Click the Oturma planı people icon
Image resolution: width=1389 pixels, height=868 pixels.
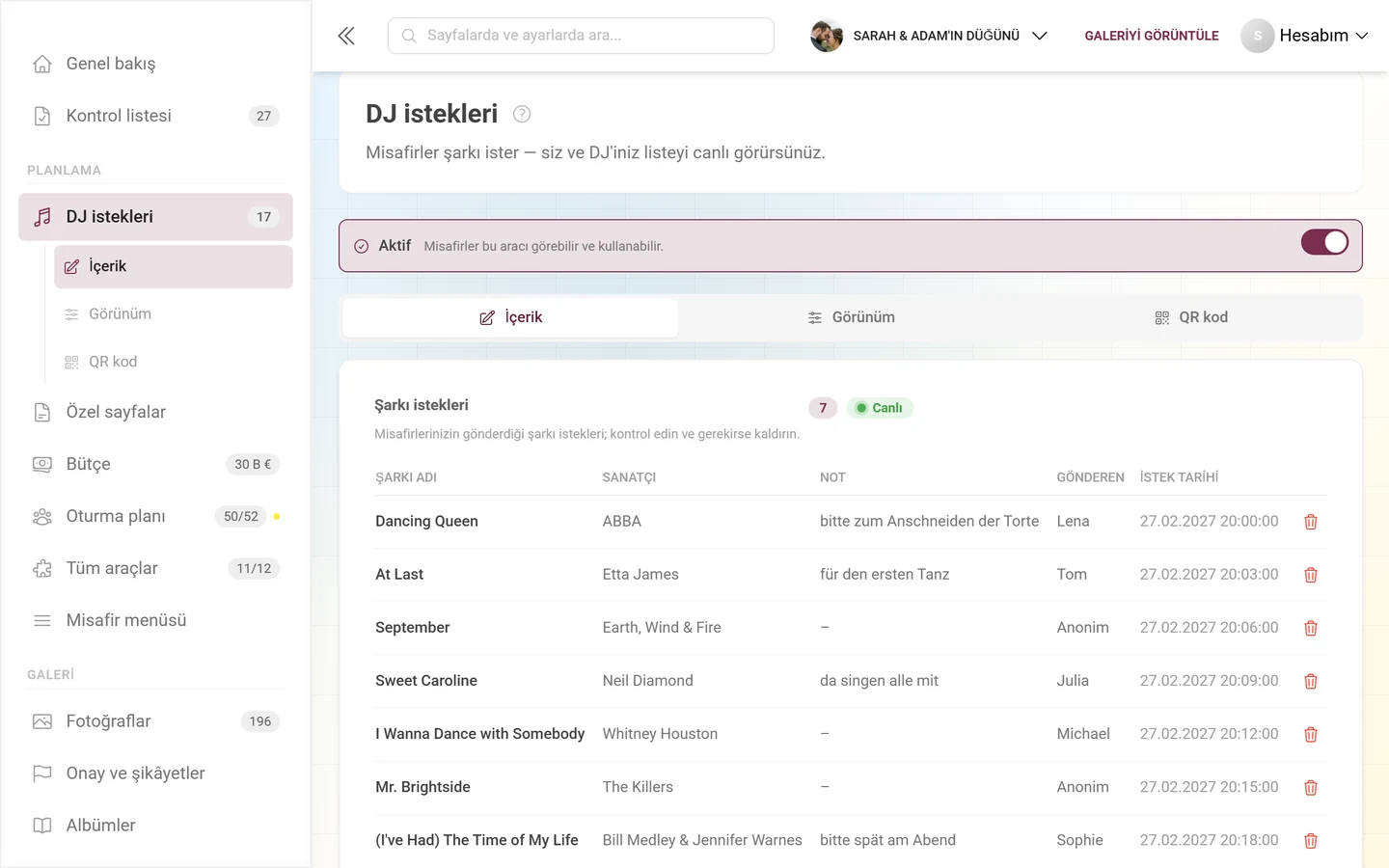tap(42, 517)
